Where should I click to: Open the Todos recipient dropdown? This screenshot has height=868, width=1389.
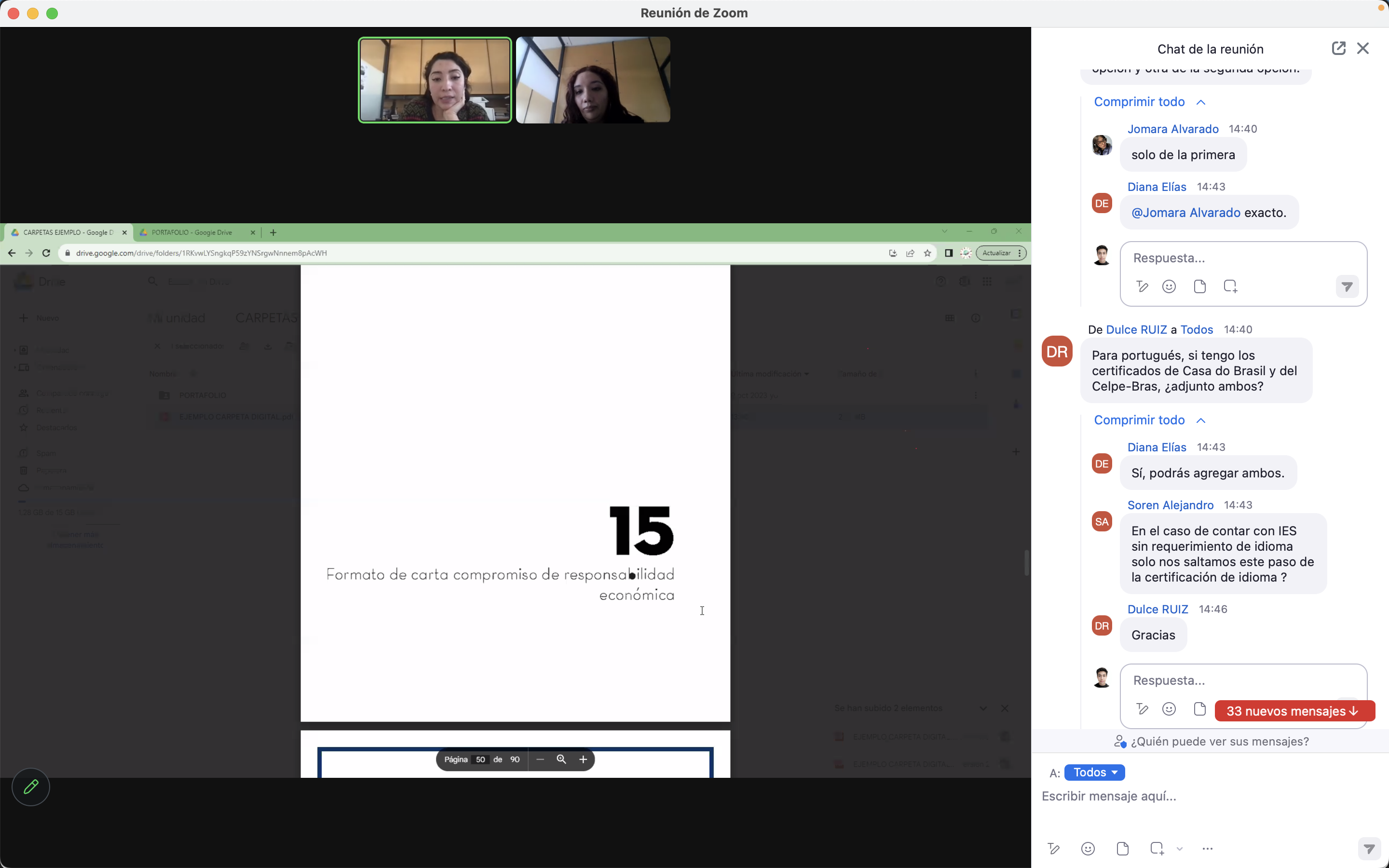(1094, 772)
